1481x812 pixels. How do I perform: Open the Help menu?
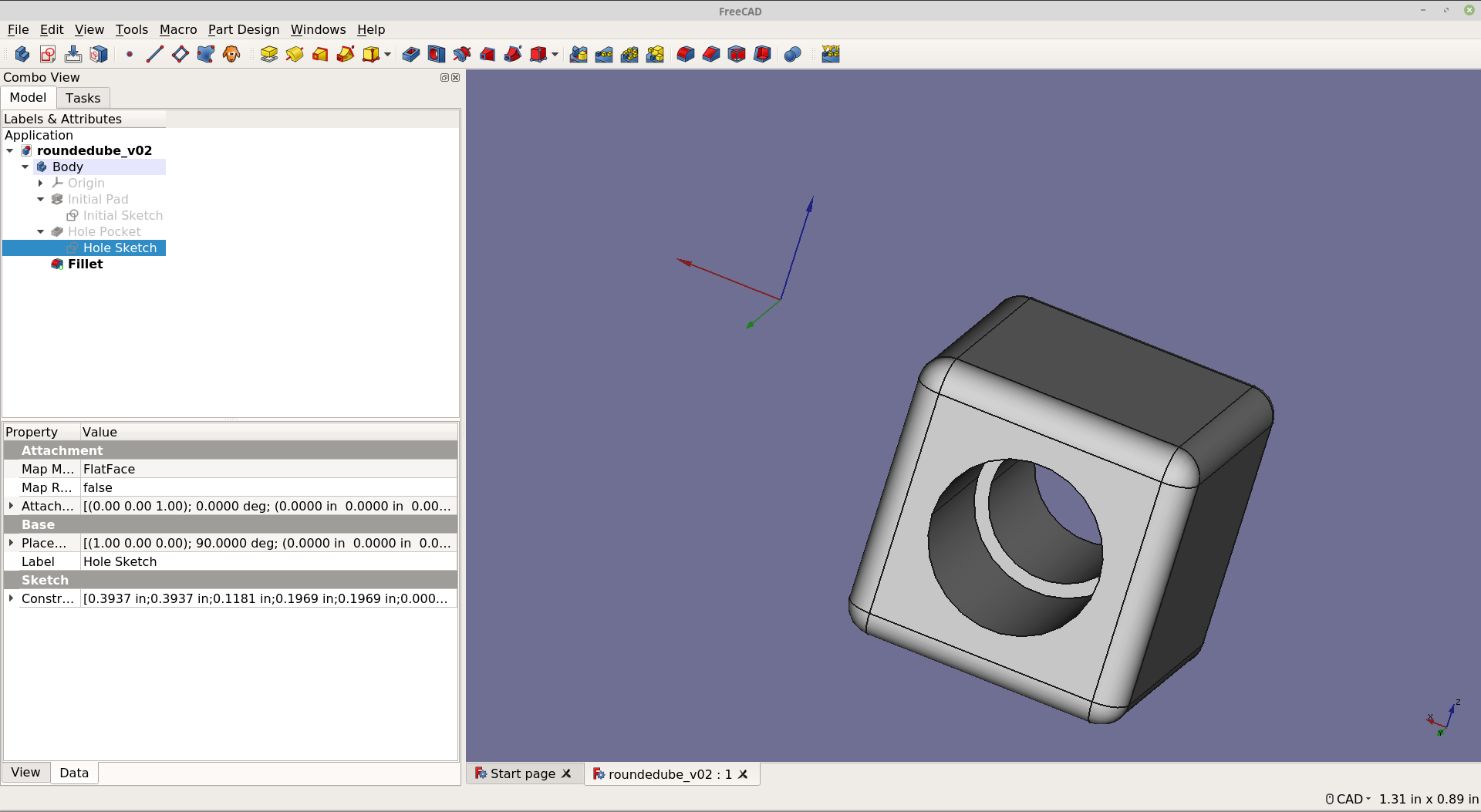point(371,29)
